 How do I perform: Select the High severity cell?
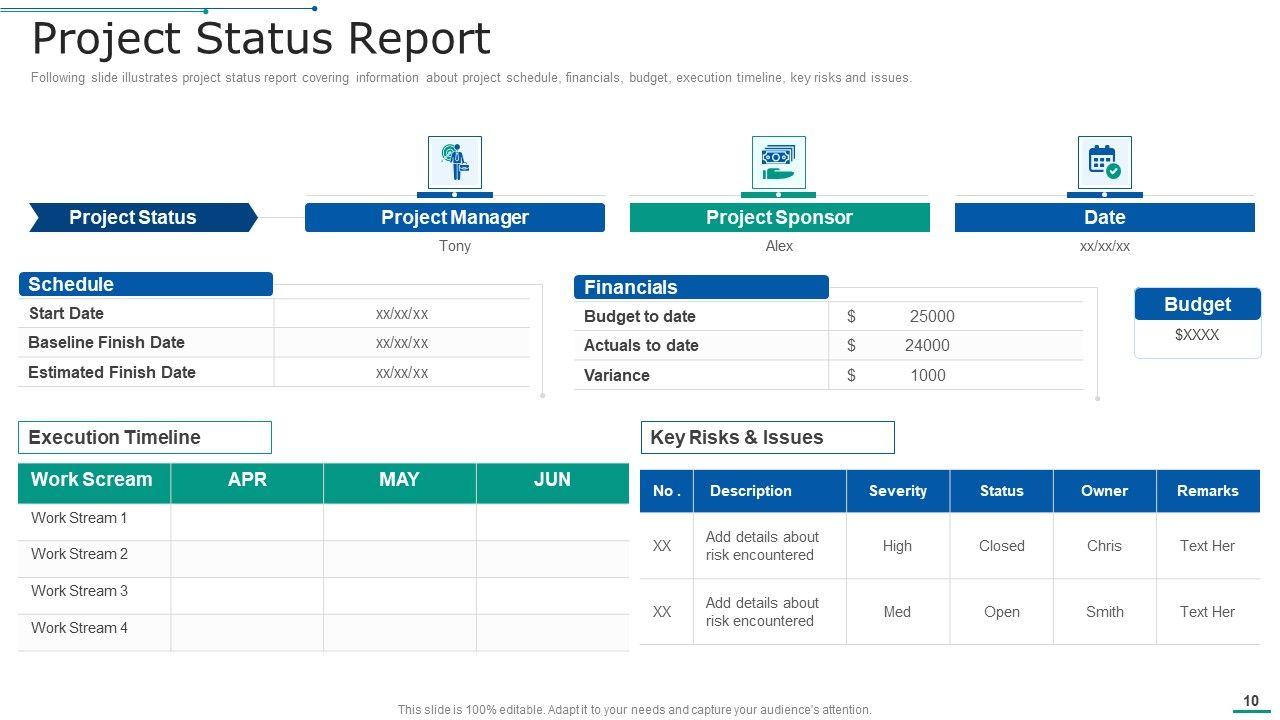pyautogui.click(x=897, y=546)
